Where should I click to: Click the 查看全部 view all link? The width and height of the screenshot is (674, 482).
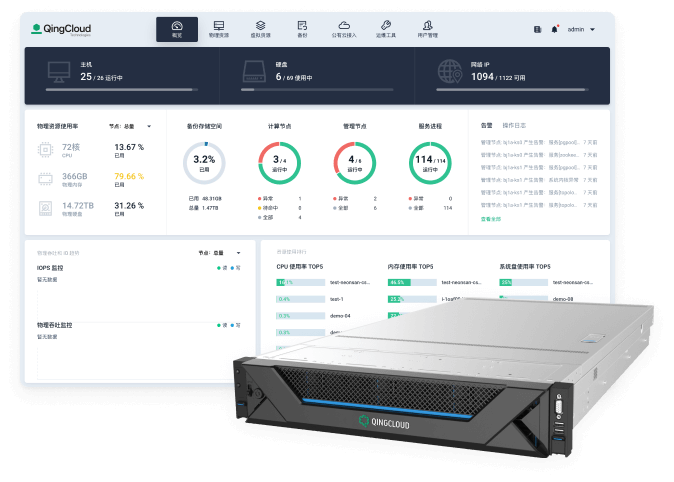[490, 219]
